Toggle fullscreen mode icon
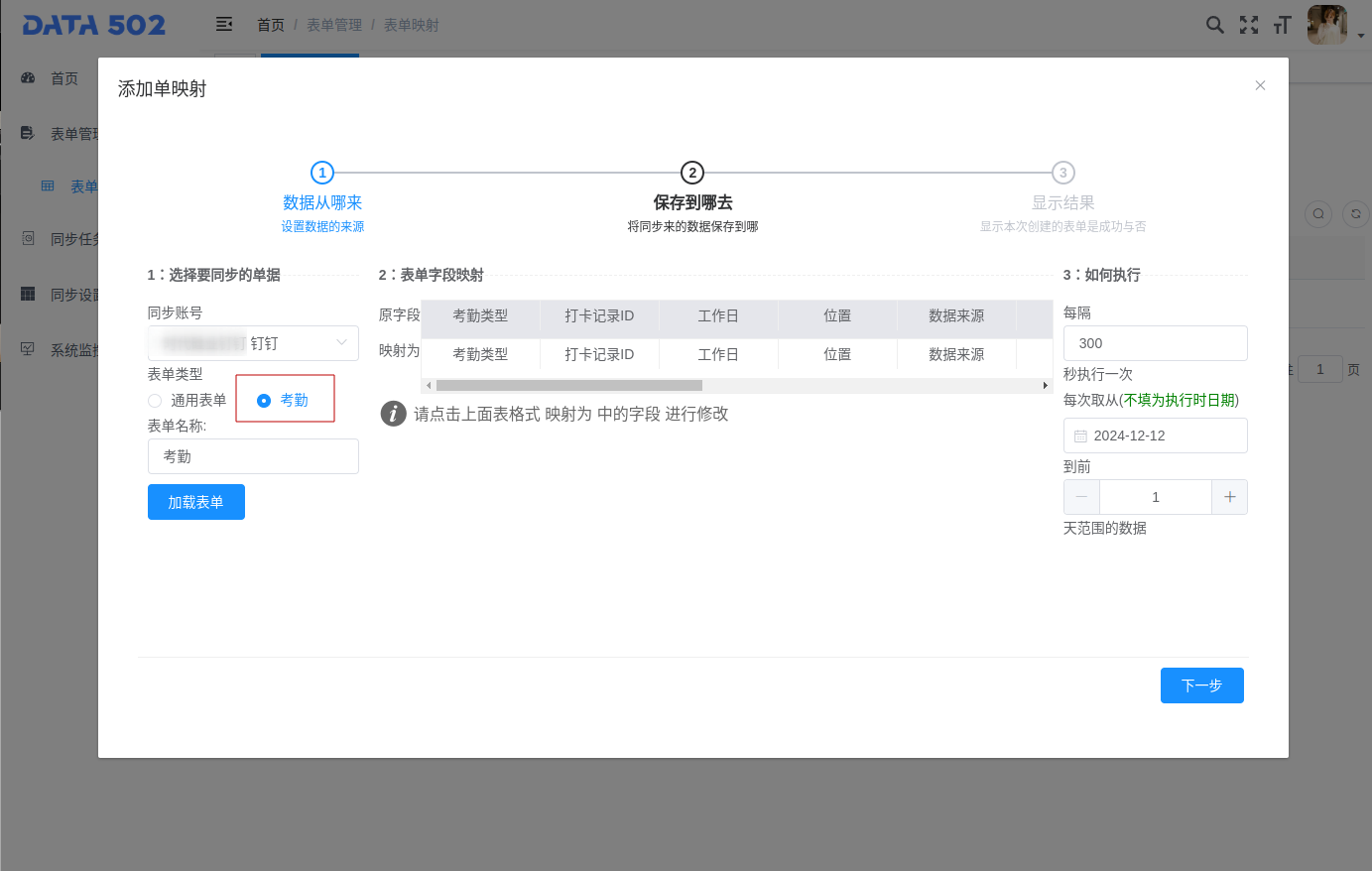1372x871 pixels. 1249,25
